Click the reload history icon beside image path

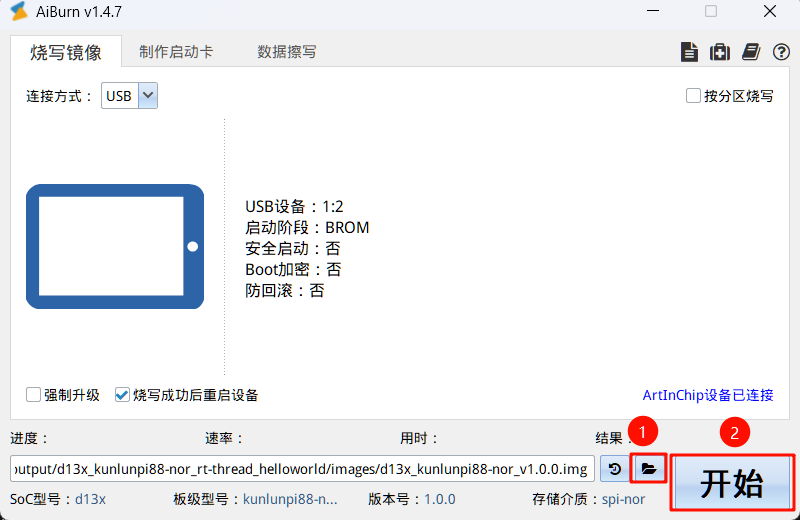click(615, 468)
